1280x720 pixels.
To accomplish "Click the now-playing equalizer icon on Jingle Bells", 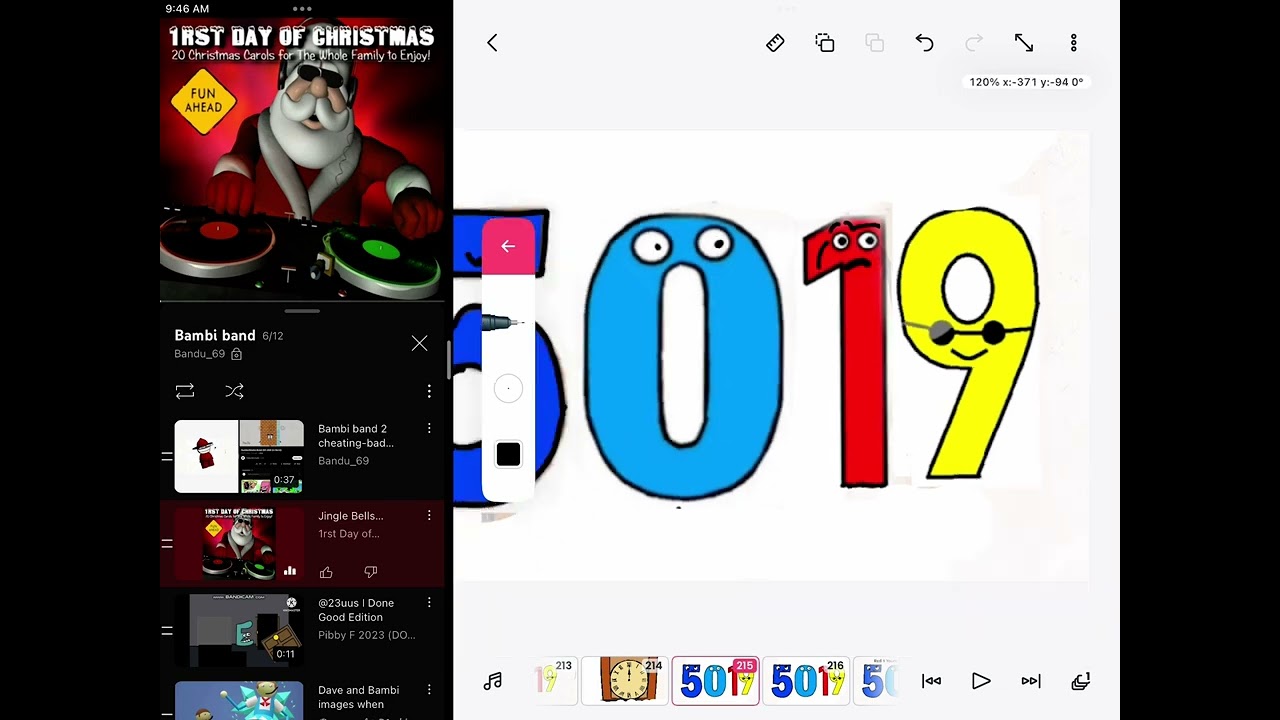I will point(290,571).
